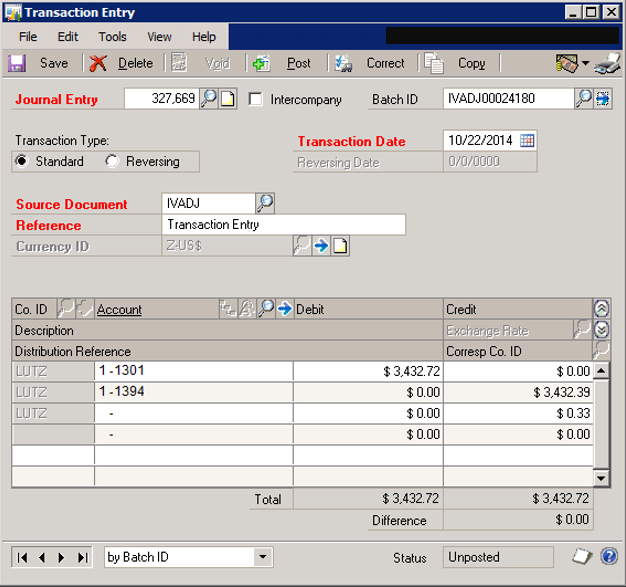Open the View menu
This screenshot has height=587, width=626.
tap(159, 37)
